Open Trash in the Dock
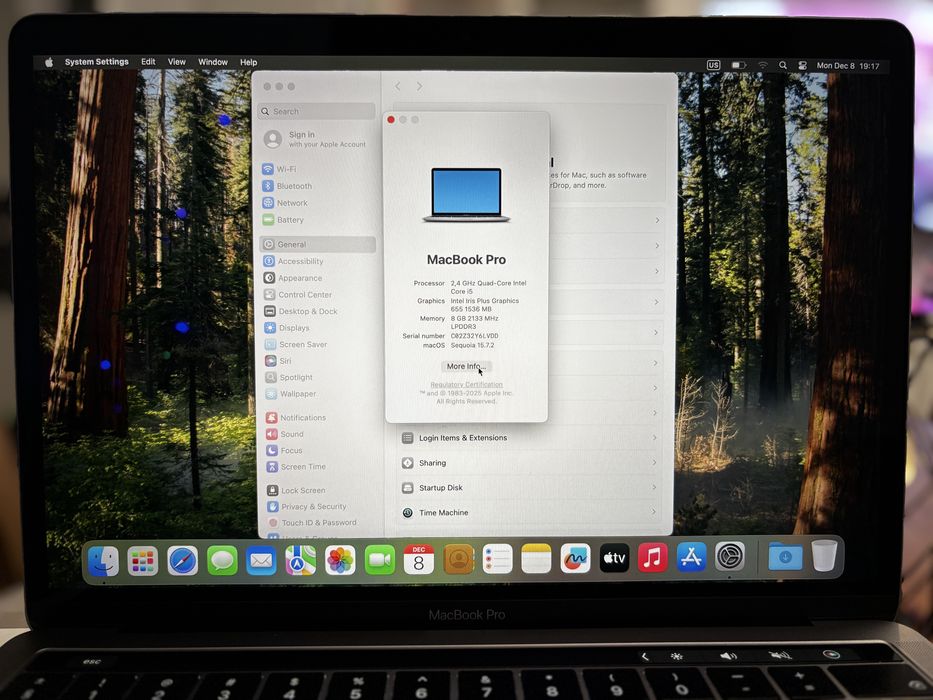Viewport: 933px width, 700px height. click(x=824, y=556)
